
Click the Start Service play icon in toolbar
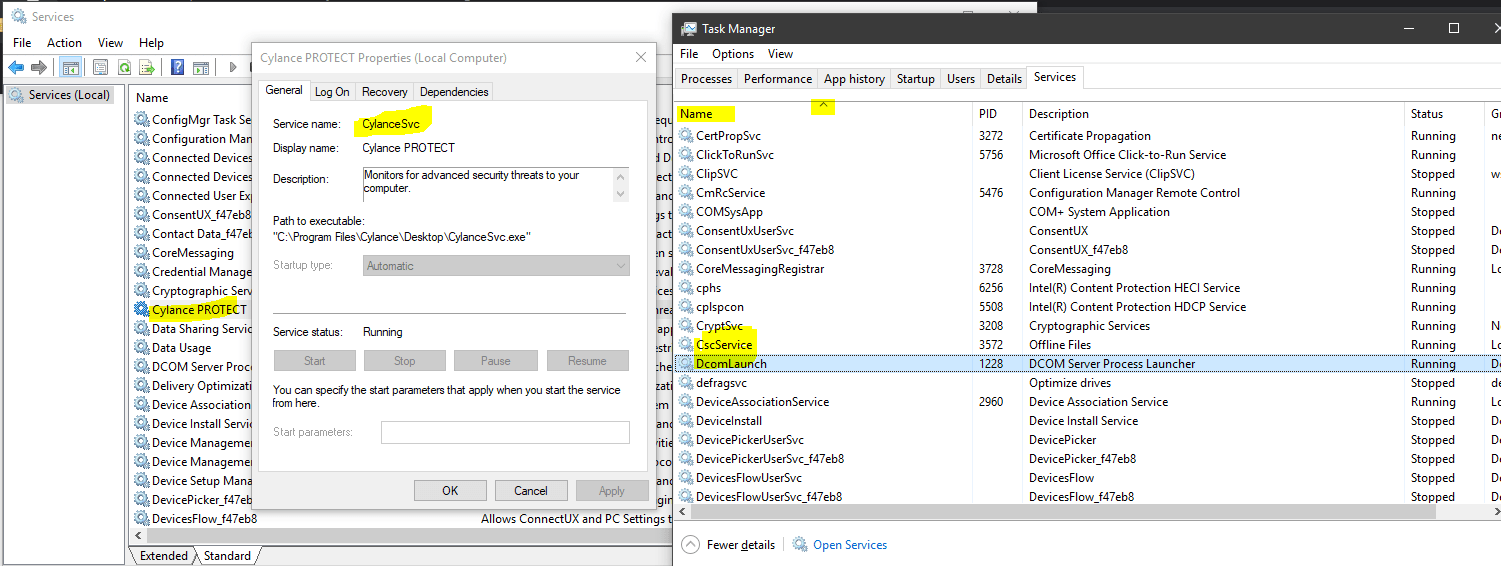tap(233, 67)
